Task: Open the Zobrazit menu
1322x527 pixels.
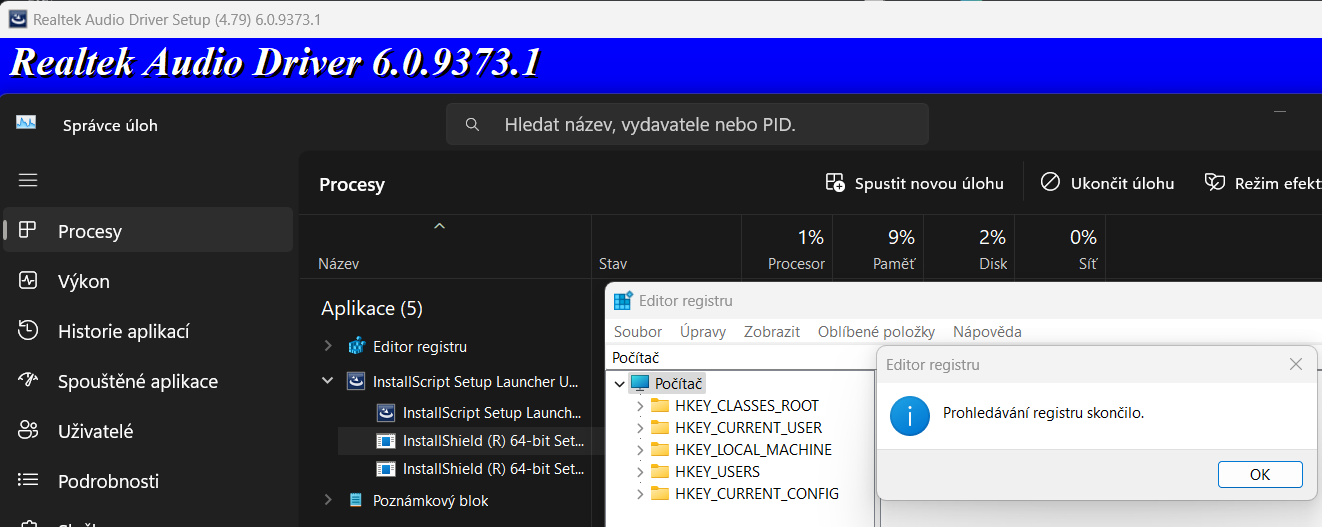Action: (x=771, y=331)
